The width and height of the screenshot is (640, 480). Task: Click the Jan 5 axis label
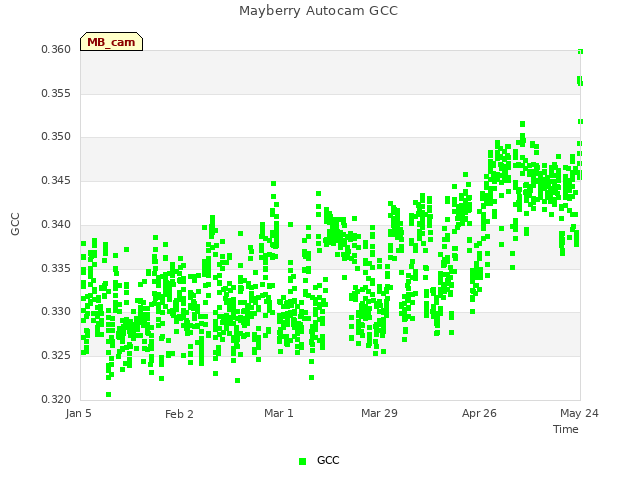[x=78, y=413]
